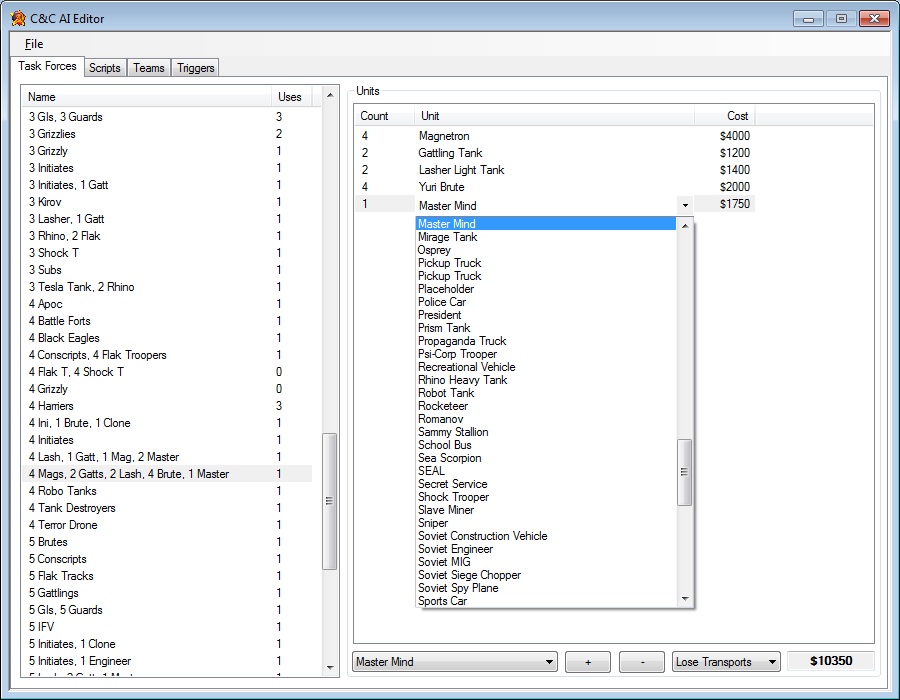Click the add unit plus button
Image resolution: width=900 pixels, height=700 pixels.
coord(588,662)
